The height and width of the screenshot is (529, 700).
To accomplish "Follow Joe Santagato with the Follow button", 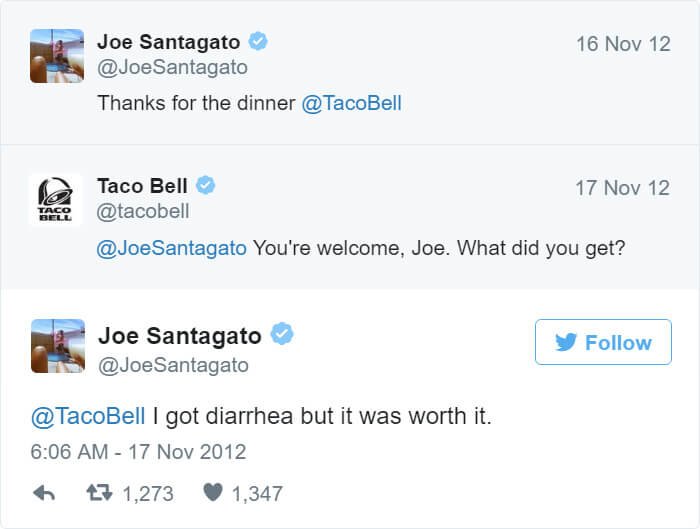I will [603, 342].
